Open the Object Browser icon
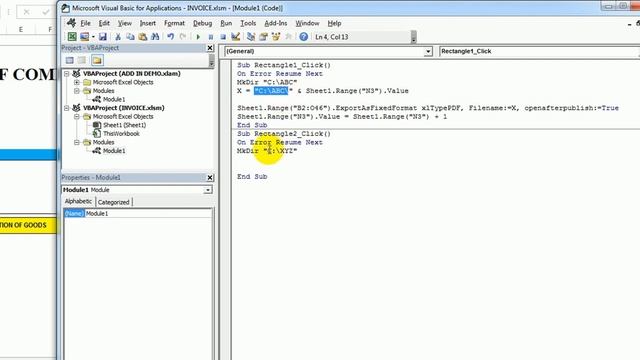The width and height of the screenshot is (640, 360). coord(276,37)
